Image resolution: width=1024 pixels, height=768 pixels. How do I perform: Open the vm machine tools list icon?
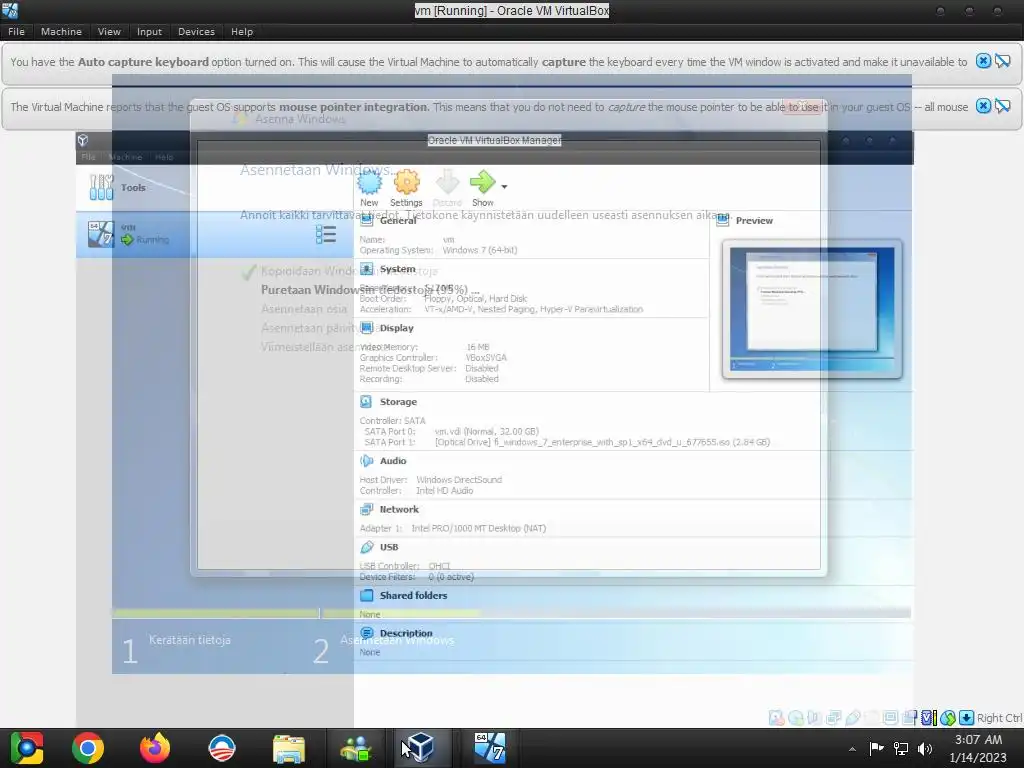point(326,234)
